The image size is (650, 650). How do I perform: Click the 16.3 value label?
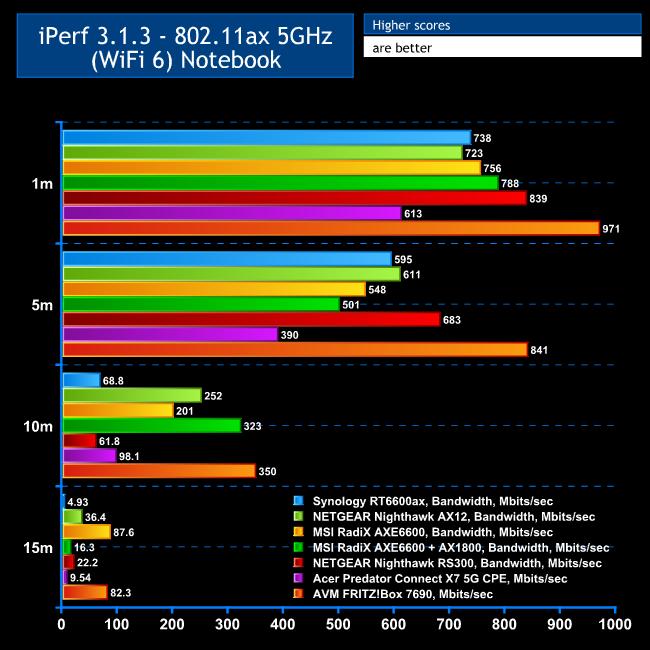coord(84,547)
